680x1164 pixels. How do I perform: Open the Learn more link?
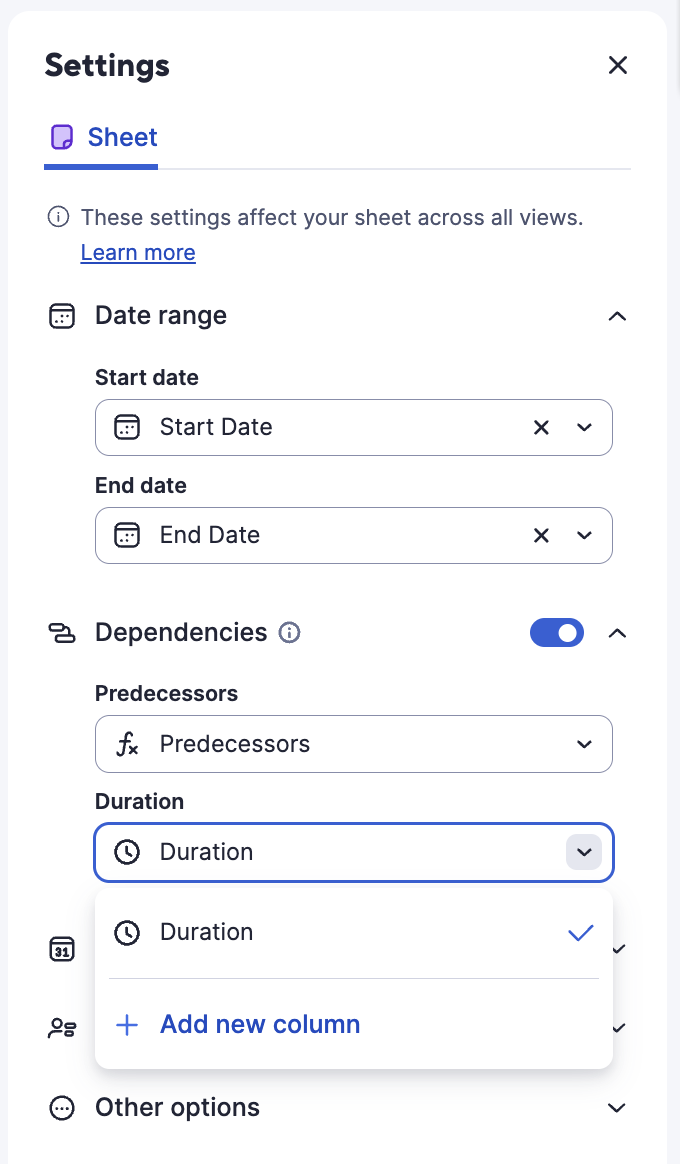[x=137, y=252]
